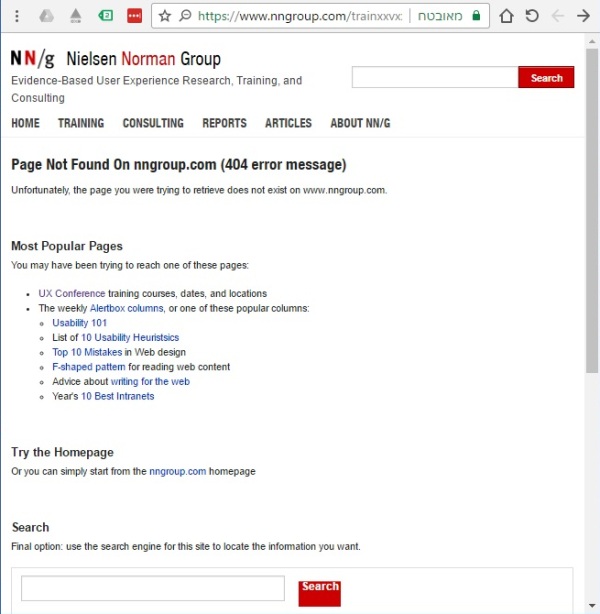Open the REPORTS navigation item

coord(224,123)
